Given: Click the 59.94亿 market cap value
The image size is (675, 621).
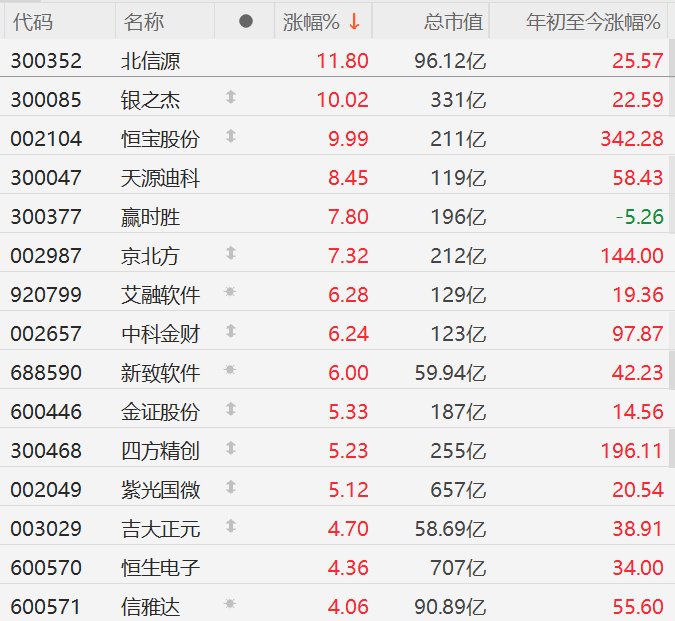Looking at the screenshot, I should tap(450, 373).
